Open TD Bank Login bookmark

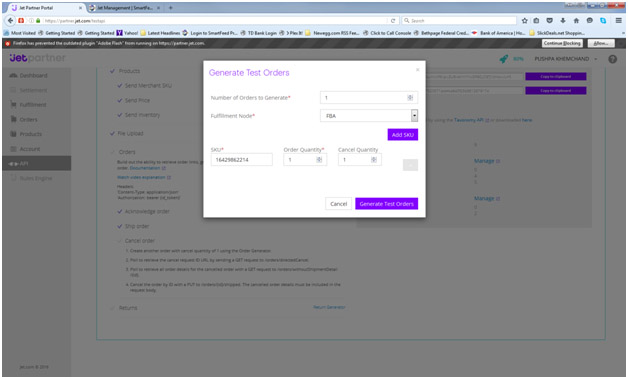pyautogui.click(x=258, y=33)
